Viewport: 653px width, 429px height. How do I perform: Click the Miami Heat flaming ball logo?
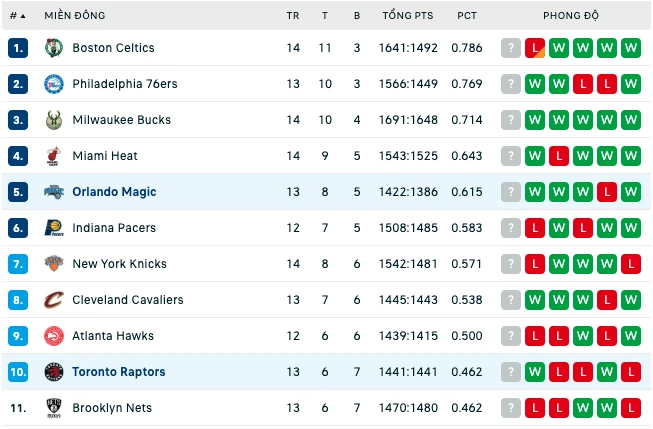(x=54, y=156)
